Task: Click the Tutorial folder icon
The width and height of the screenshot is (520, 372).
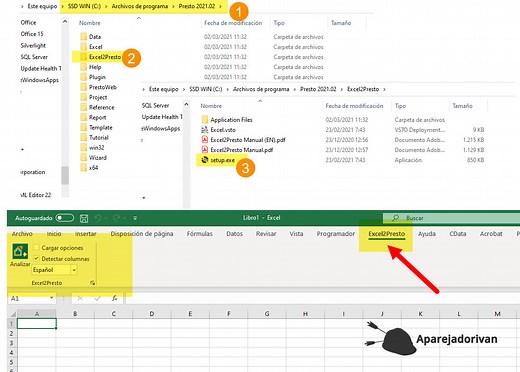Action: point(83,137)
